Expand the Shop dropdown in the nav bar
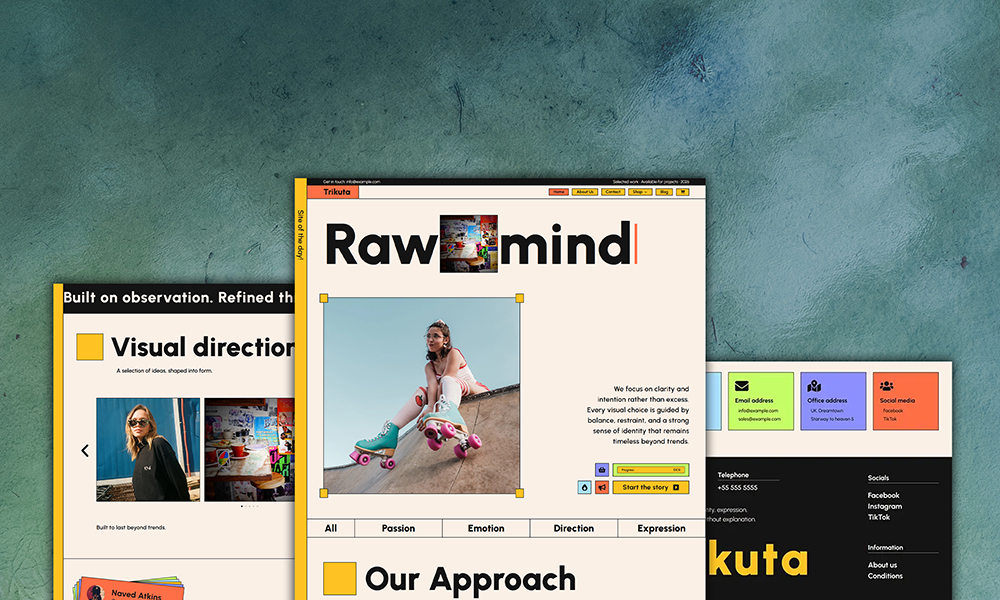Screen dimensions: 1000x600 640,192
